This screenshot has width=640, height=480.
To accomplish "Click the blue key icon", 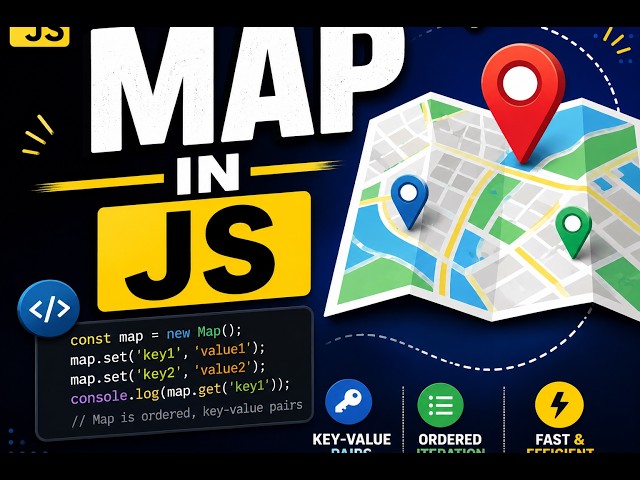I will (349, 402).
